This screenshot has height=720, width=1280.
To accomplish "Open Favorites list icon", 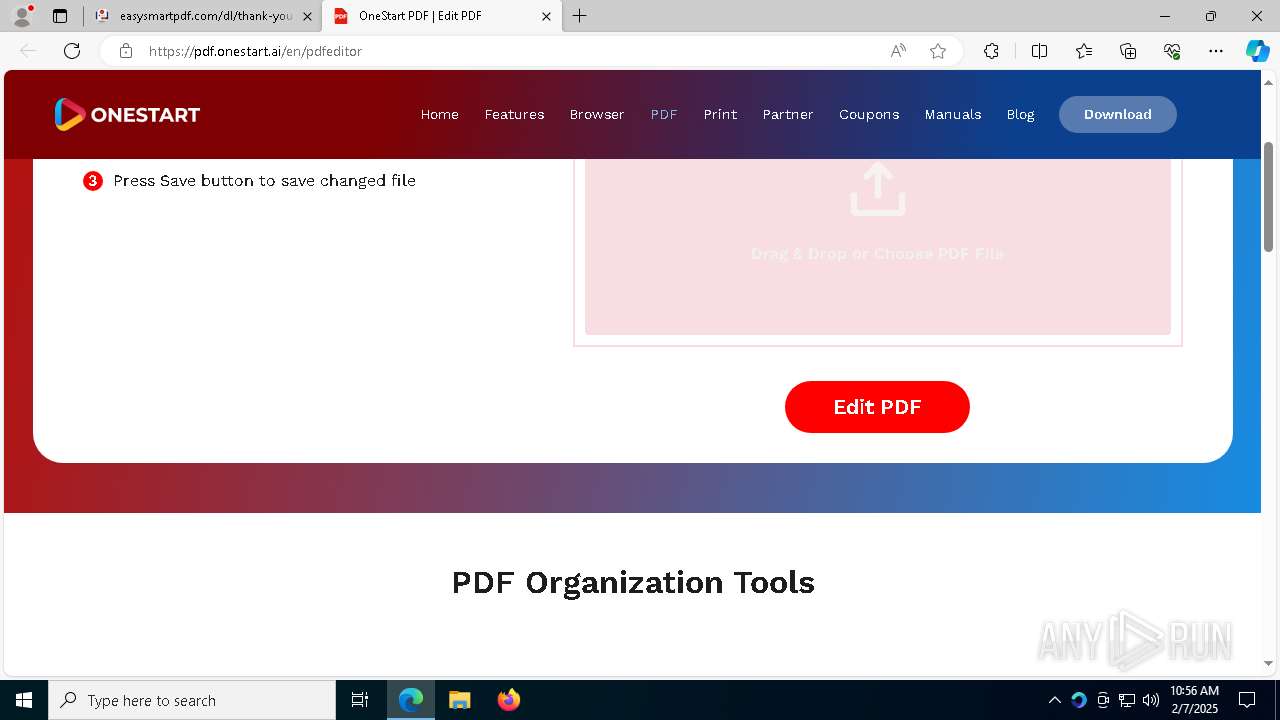I will (x=1084, y=51).
